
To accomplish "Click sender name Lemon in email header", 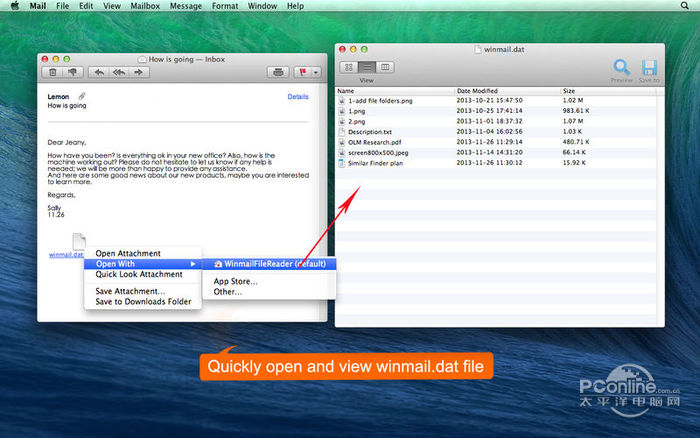I will [58, 96].
